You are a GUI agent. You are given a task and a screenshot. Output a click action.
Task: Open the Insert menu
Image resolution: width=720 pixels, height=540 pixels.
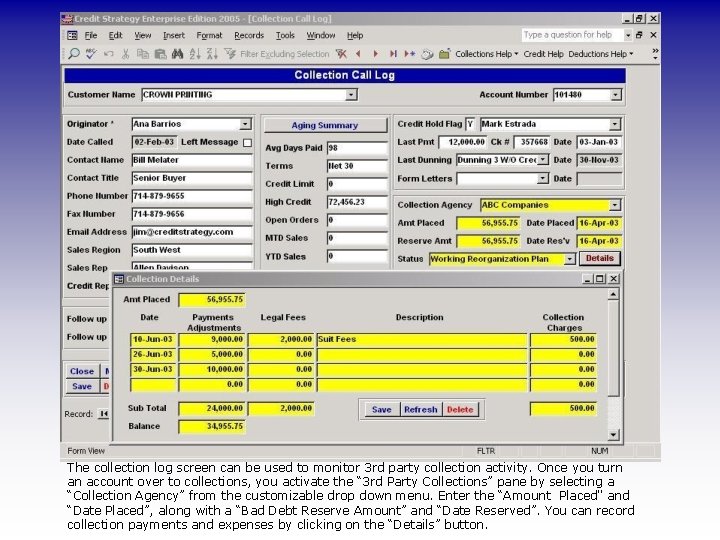(x=174, y=35)
